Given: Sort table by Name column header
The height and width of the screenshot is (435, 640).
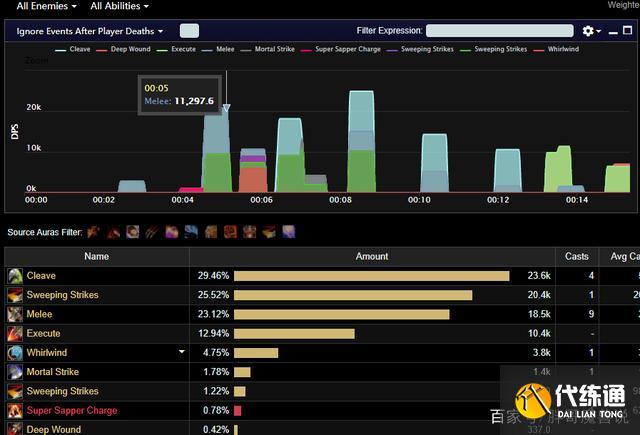Looking at the screenshot, I should pos(96,256).
